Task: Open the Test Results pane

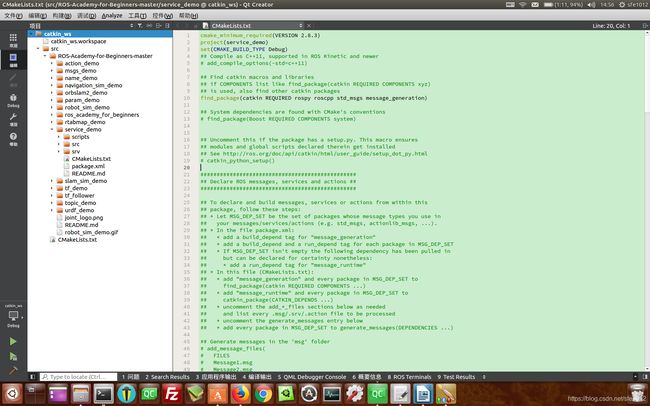Action: (456, 377)
